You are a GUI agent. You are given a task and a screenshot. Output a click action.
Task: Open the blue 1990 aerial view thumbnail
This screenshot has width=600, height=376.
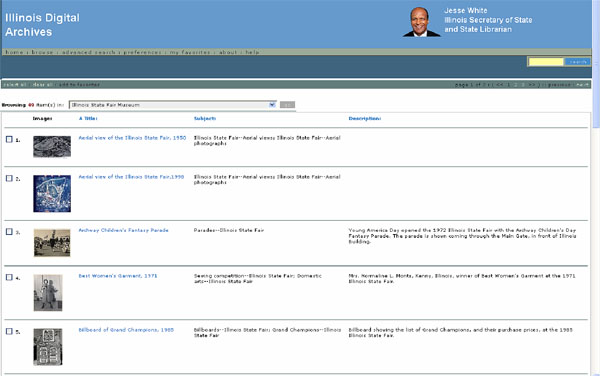(52, 194)
